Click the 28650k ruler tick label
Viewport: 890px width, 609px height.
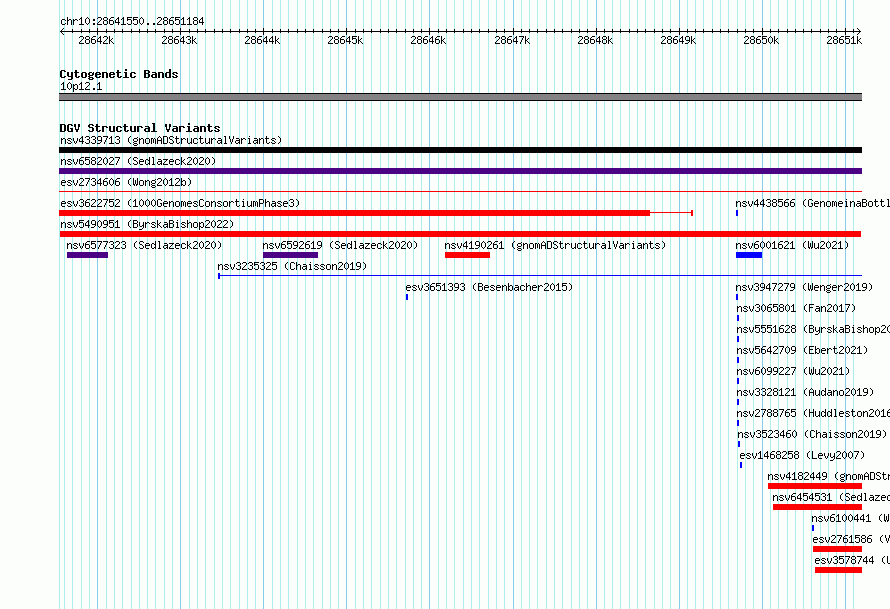click(x=761, y=40)
